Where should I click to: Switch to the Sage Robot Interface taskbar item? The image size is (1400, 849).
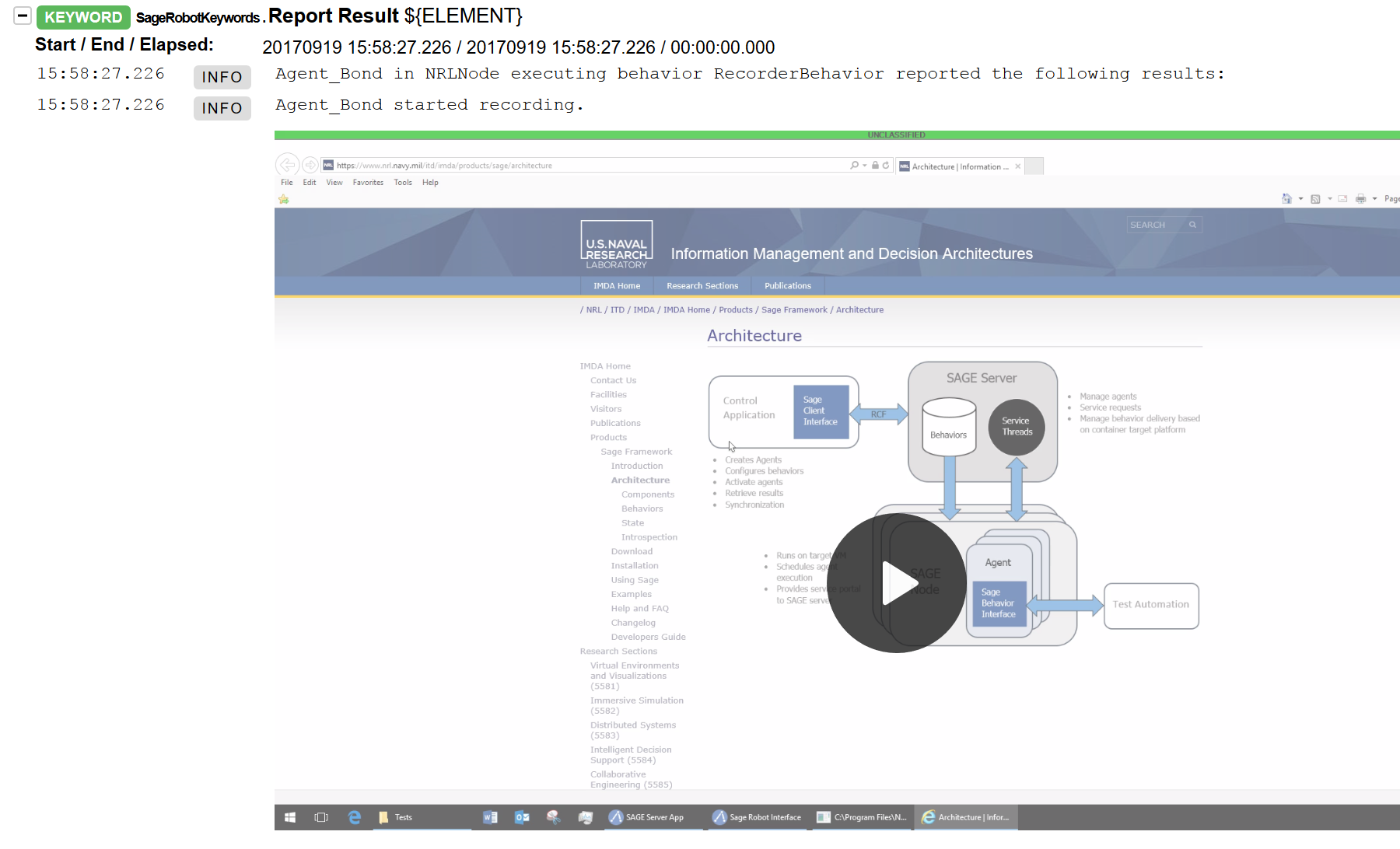click(x=758, y=817)
